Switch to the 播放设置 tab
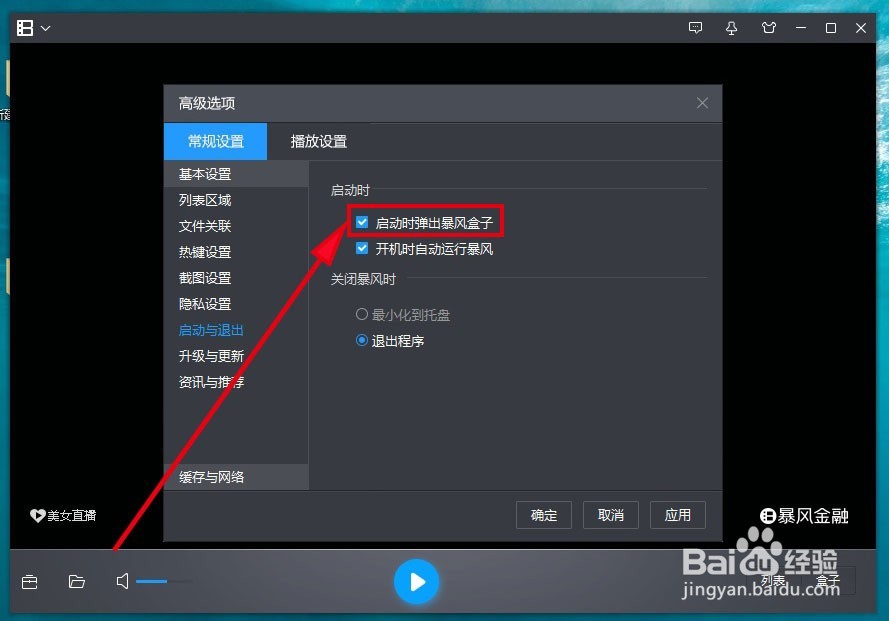 317,141
